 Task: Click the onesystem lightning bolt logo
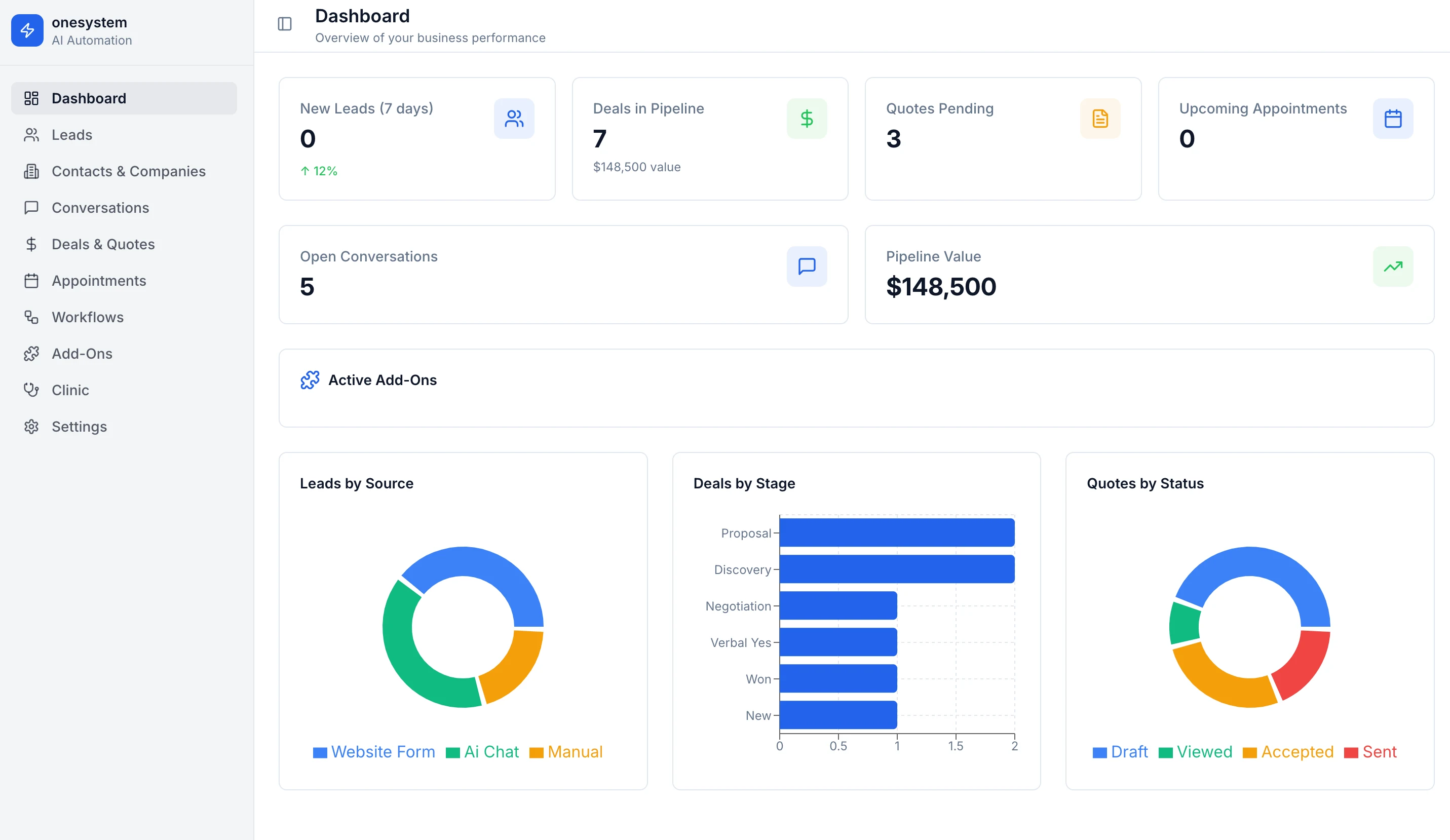tap(27, 30)
